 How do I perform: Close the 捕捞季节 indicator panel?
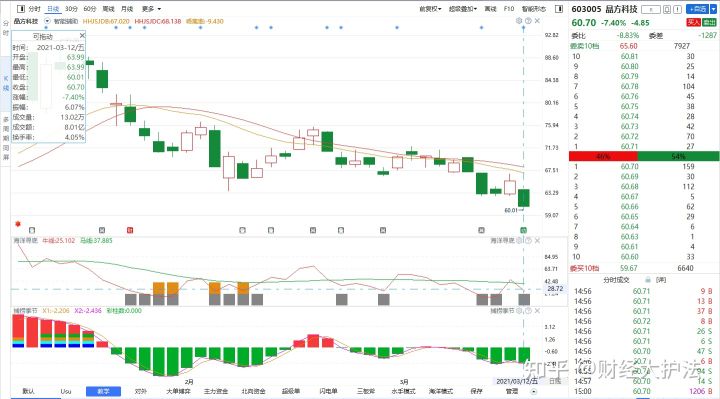[537, 311]
